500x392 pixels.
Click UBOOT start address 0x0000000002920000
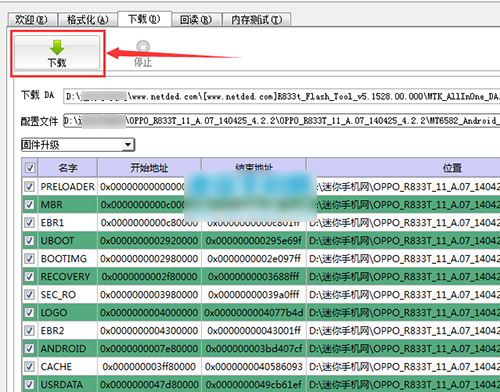pos(149,241)
